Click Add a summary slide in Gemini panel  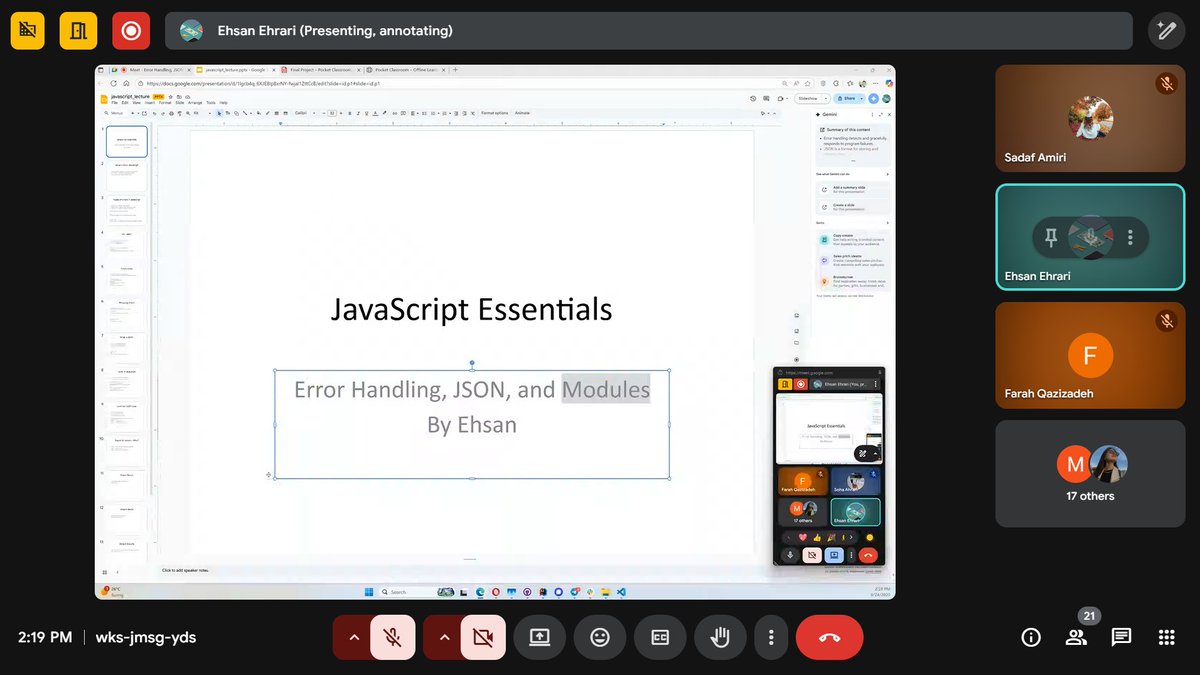click(x=851, y=189)
